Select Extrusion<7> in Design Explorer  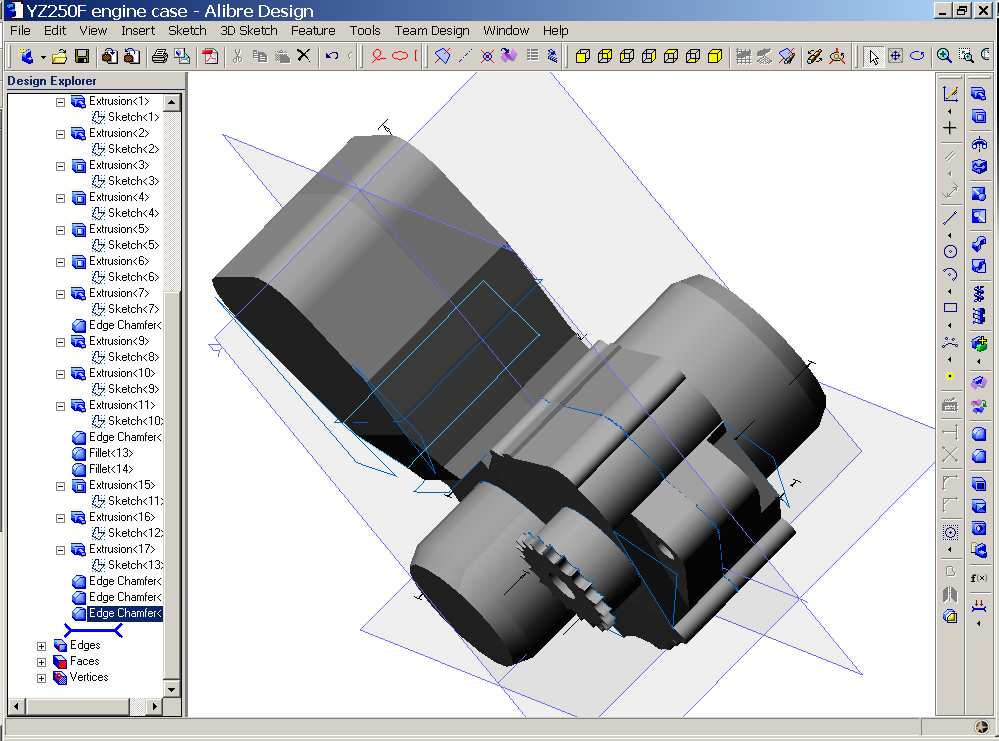click(x=119, y=293)
